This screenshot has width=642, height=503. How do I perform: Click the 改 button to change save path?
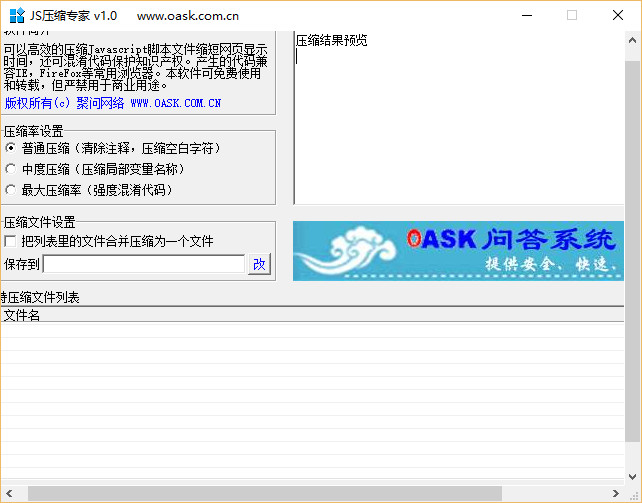(x=259, y=264)
